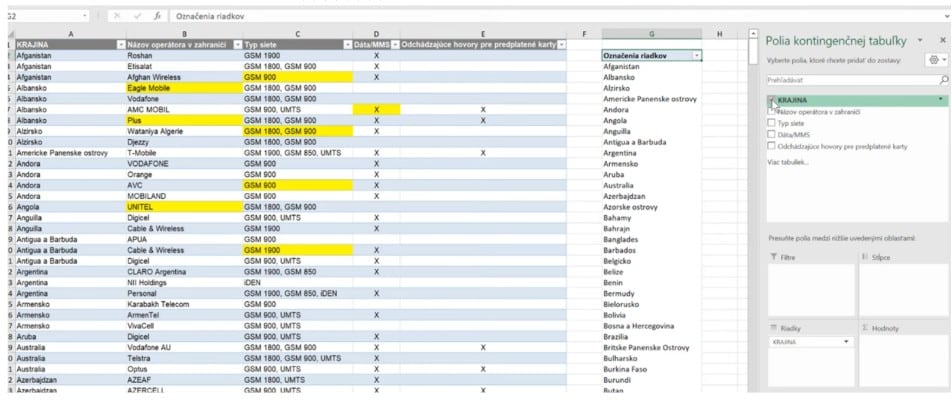Select column A header

pos(71,34)
